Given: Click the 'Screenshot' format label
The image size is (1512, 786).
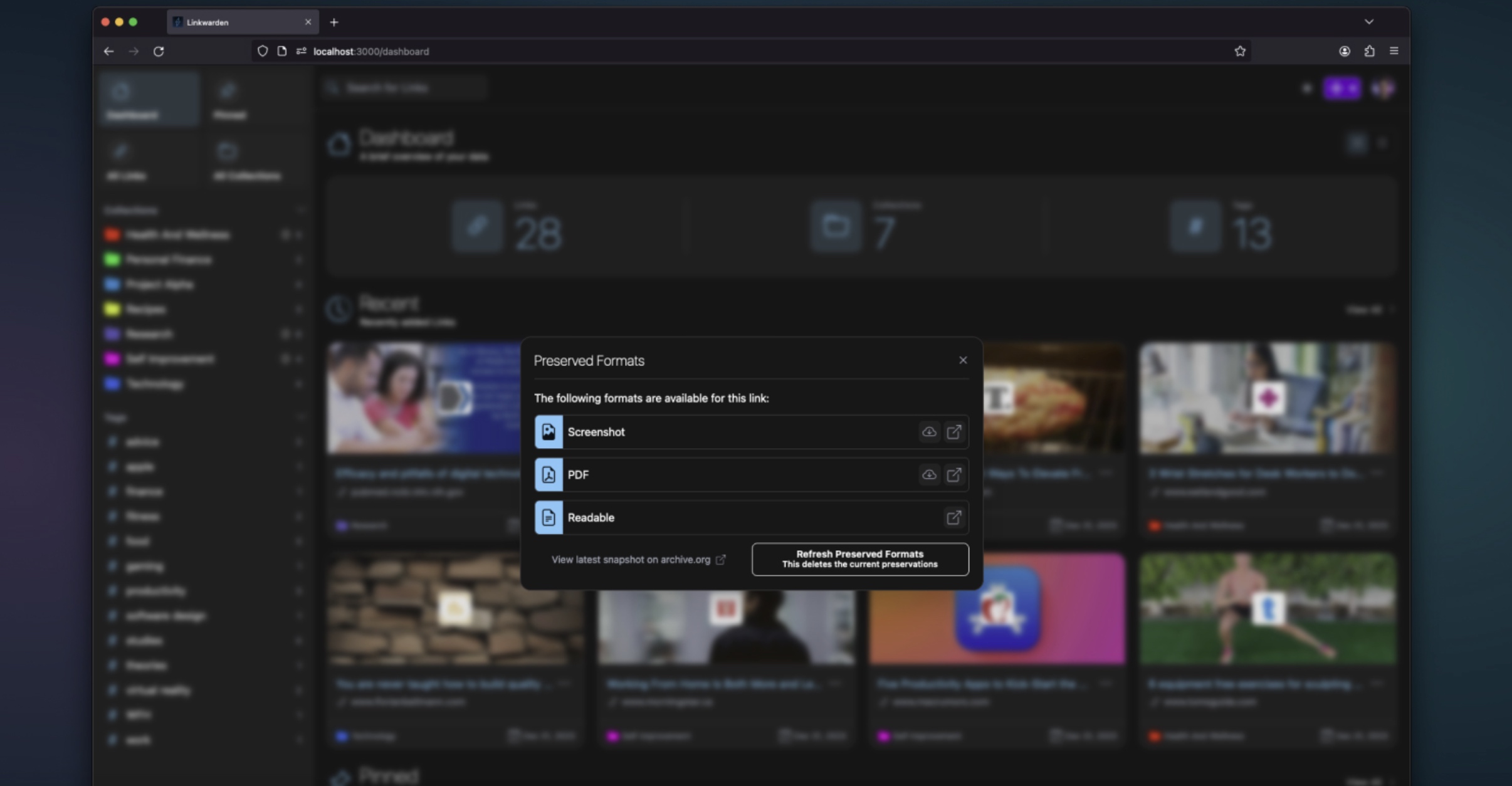Looking at the screenshot, I should coord(596,432).
